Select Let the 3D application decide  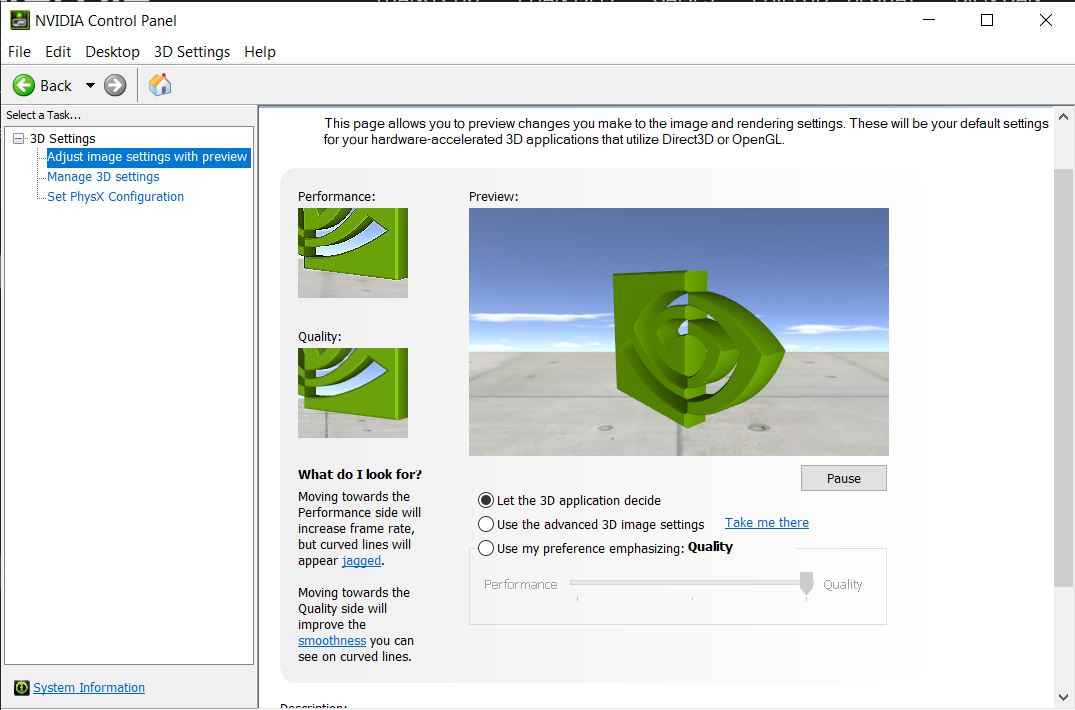[486, 500]
